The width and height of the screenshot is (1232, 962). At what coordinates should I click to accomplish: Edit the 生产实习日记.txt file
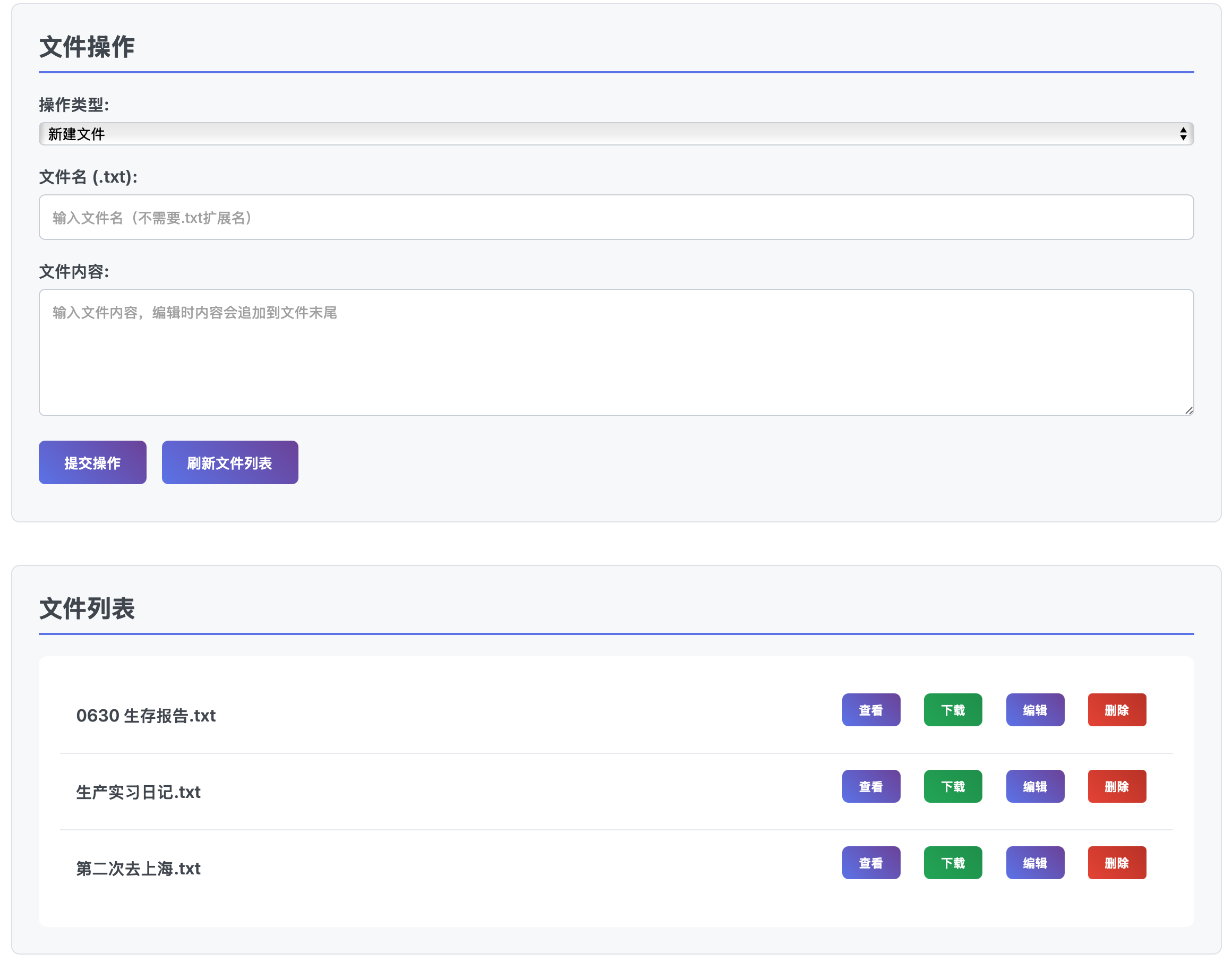pos(1035,786)
